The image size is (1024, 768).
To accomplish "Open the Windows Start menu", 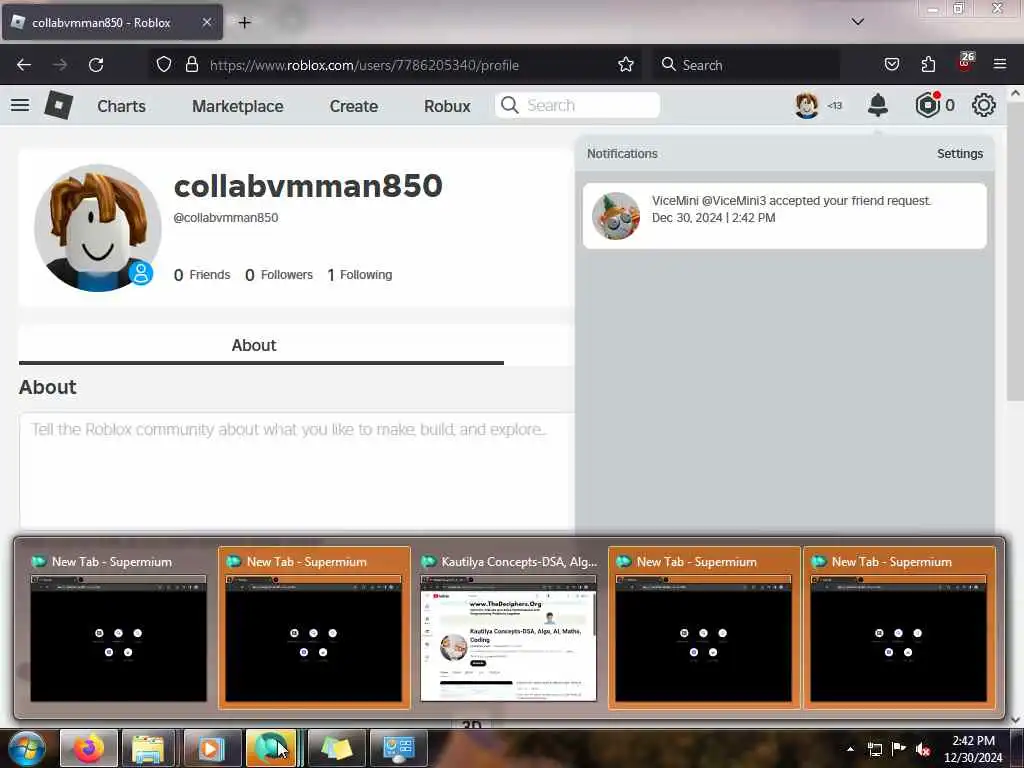I will coord(26,748).
